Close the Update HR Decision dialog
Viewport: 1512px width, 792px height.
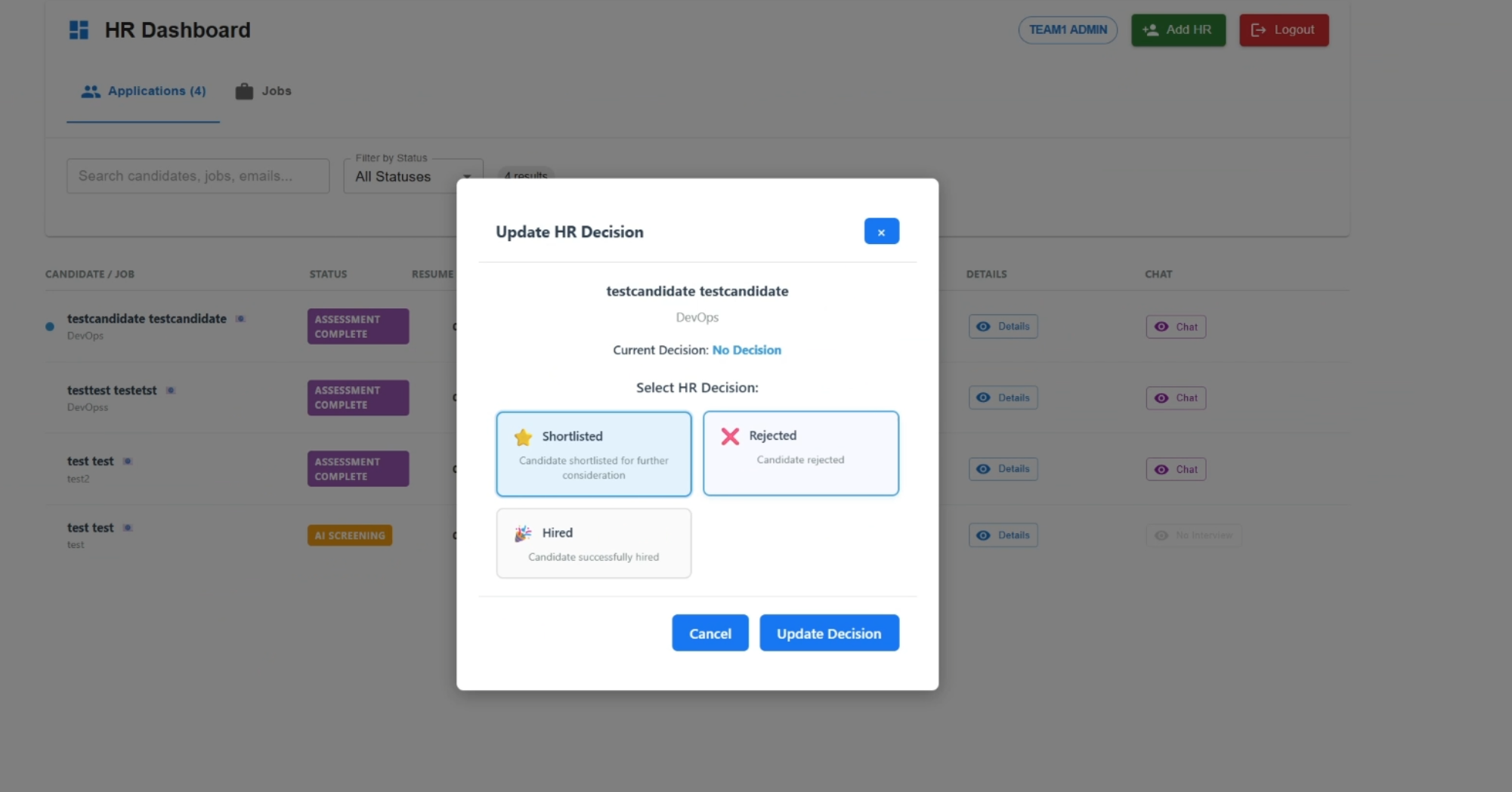(x=881, y=231)
